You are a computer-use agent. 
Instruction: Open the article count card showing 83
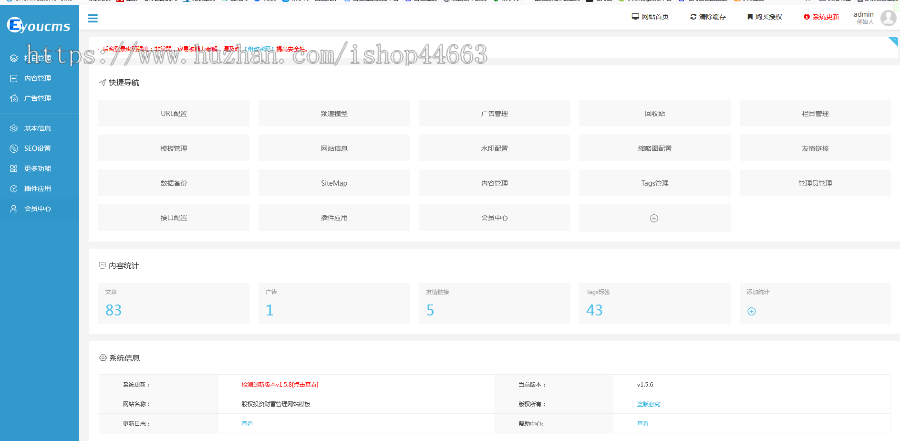[174, 303]
